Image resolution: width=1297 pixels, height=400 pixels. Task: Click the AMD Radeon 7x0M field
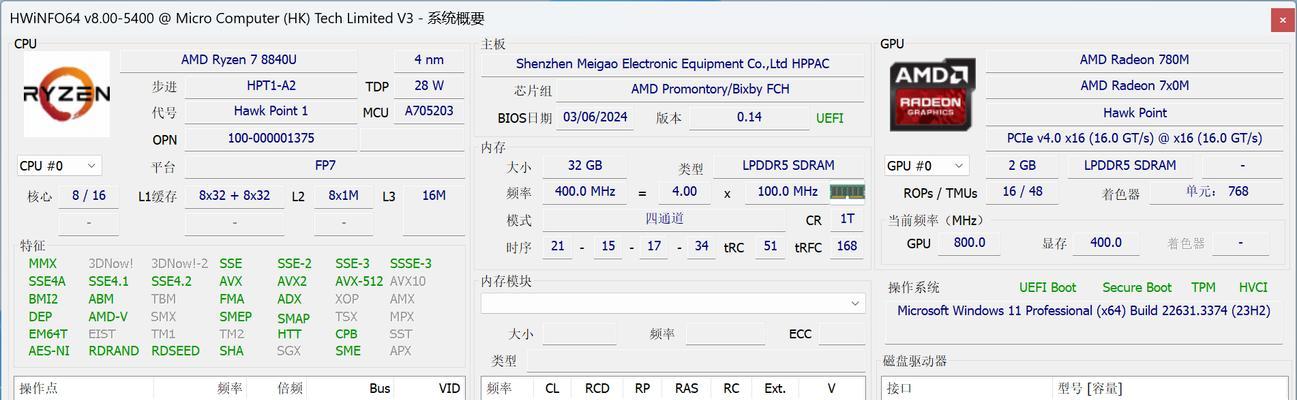(1134, 86)
